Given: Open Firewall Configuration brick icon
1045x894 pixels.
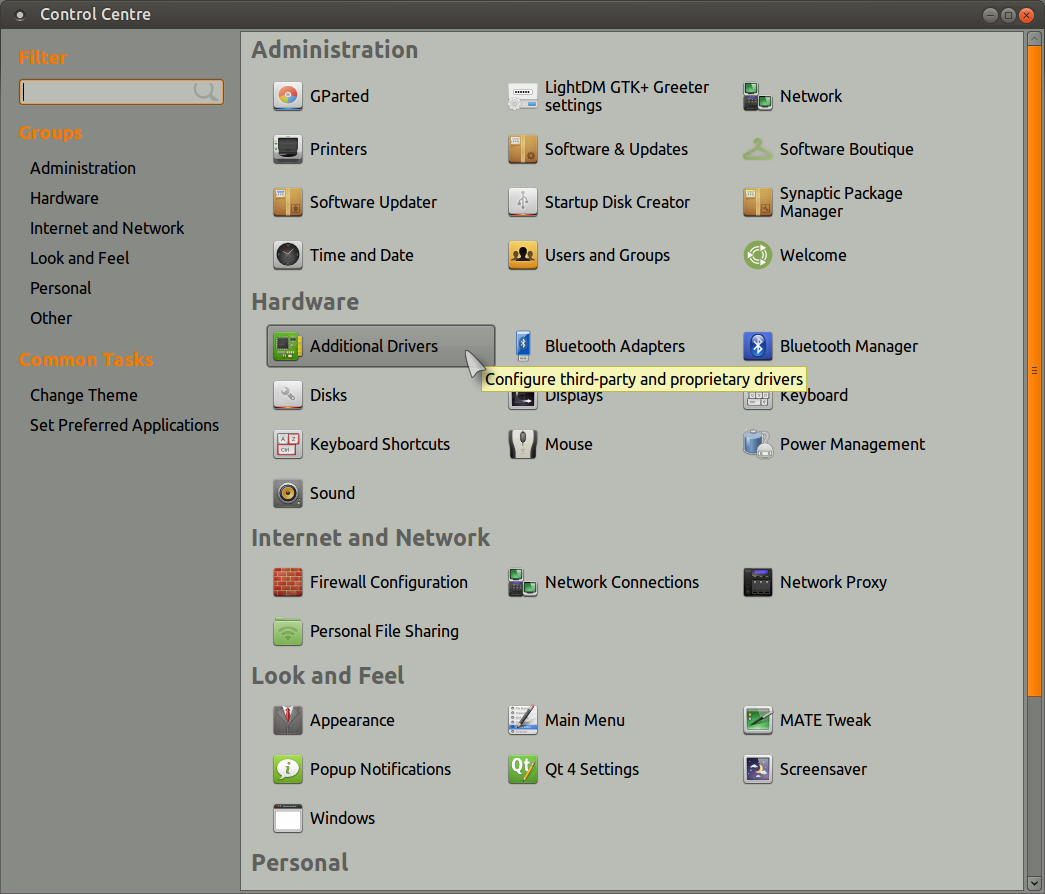Looking at the screenshot, I should tap(287, 582).
